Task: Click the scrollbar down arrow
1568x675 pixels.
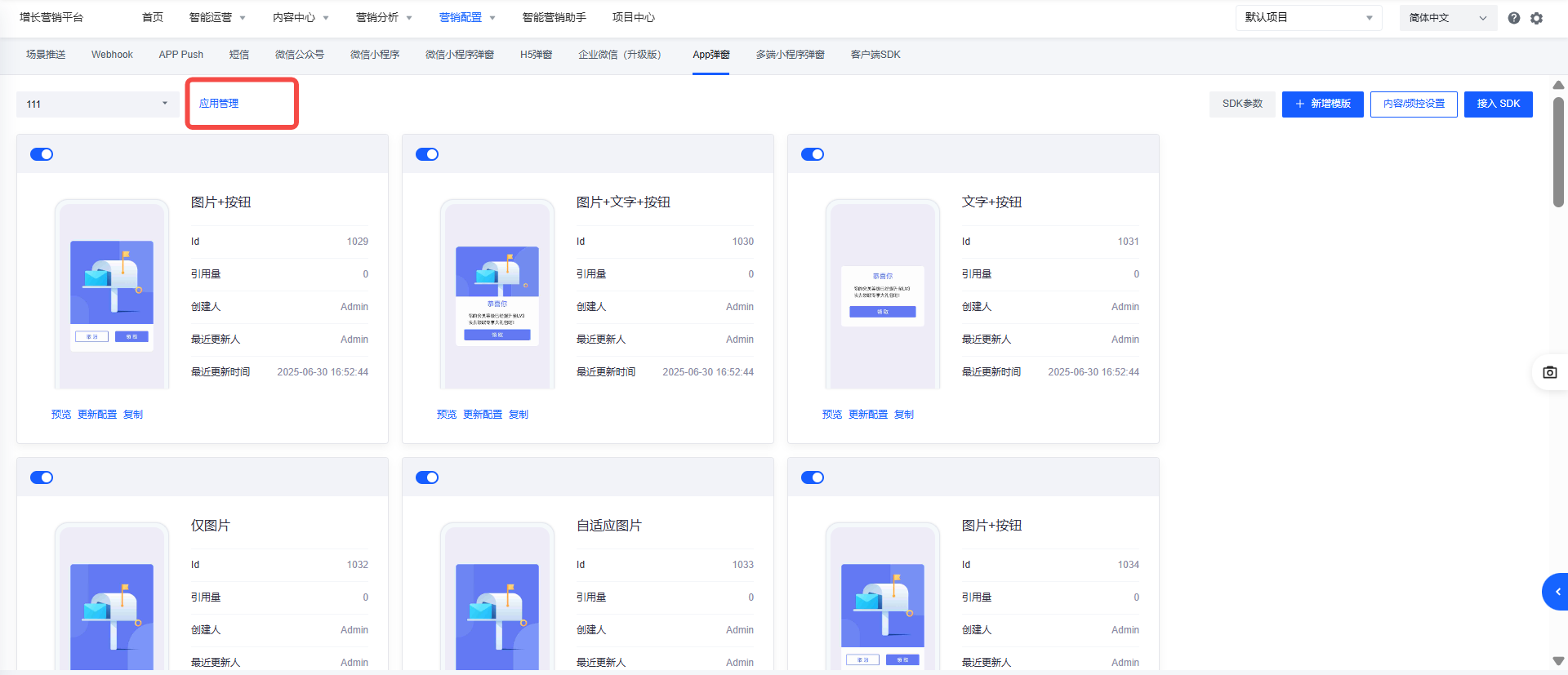Action: [1558, 661]
